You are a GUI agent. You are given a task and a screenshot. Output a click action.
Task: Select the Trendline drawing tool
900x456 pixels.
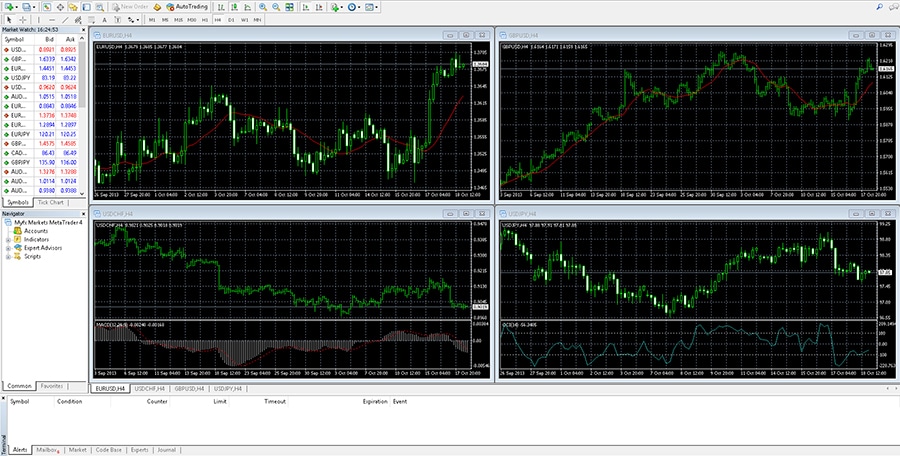[x=66, y=19]
